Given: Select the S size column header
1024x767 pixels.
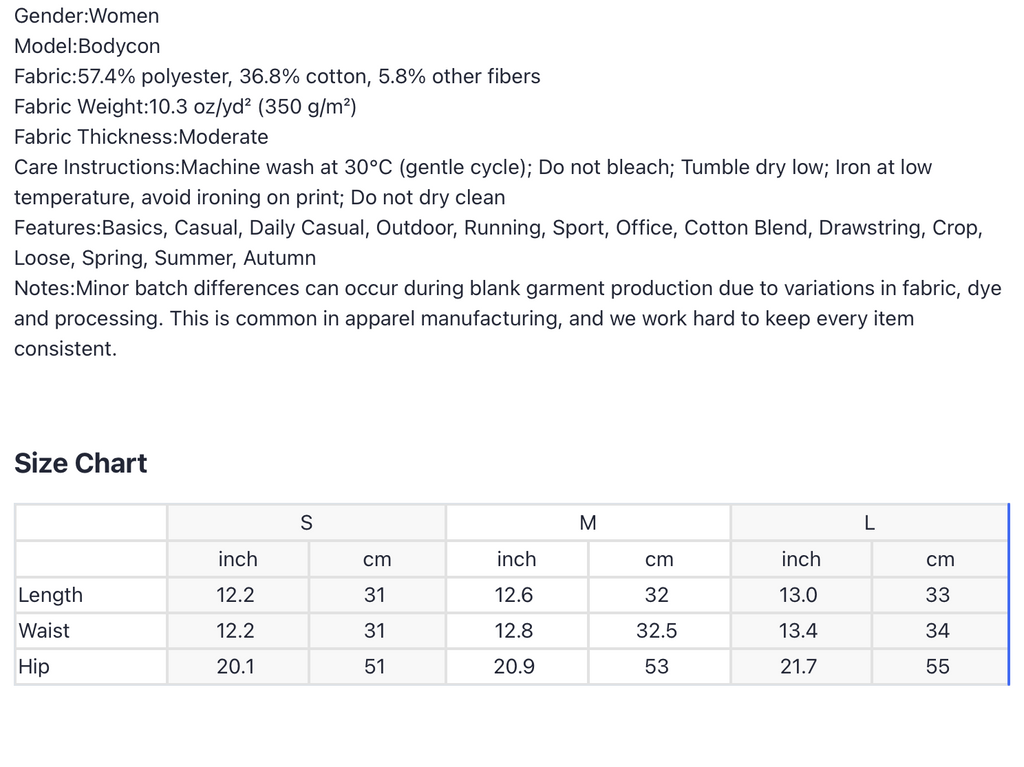Looking at the screenshot, I should (306, 523).
